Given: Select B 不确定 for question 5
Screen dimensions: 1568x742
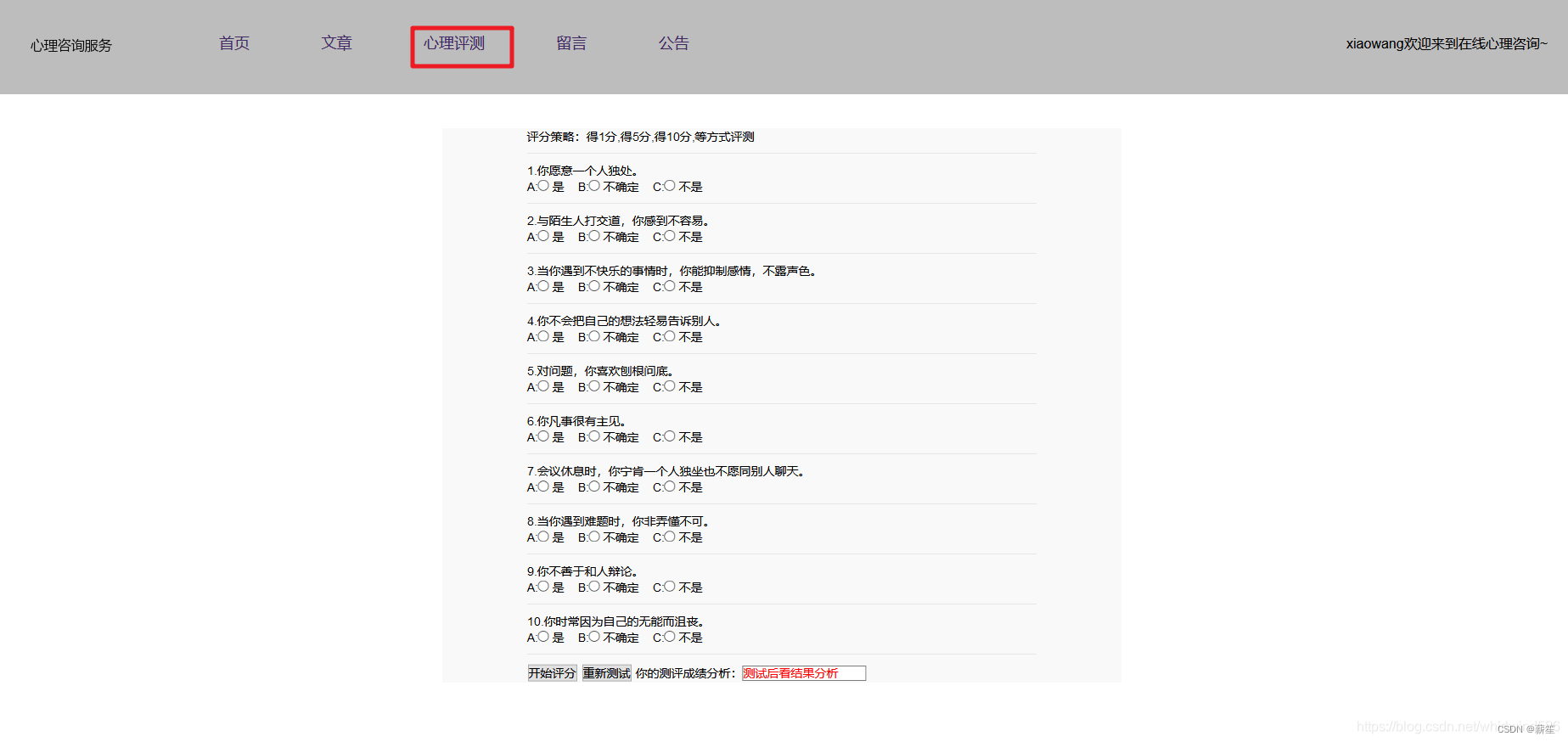Looking at the screenshot, I should (x=594, y=386).
